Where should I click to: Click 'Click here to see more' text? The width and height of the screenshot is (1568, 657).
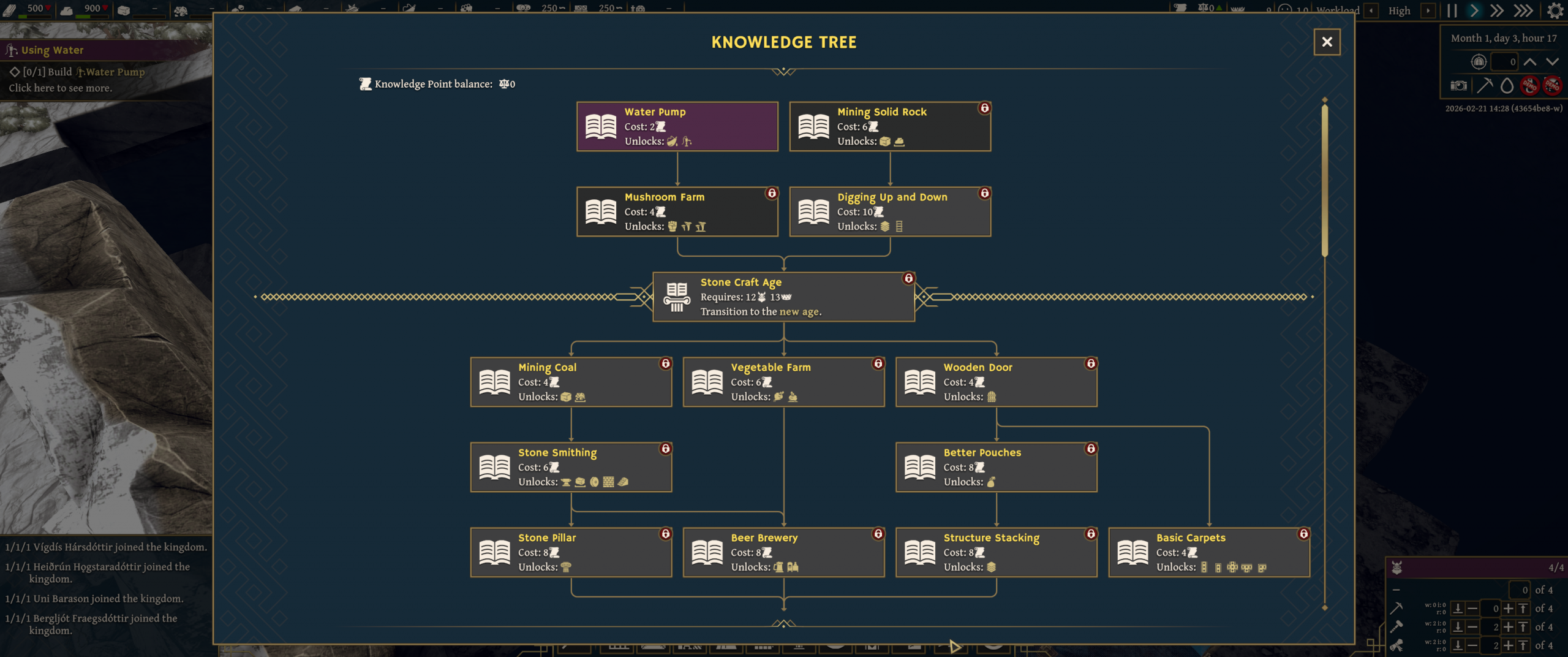(60, 88)
